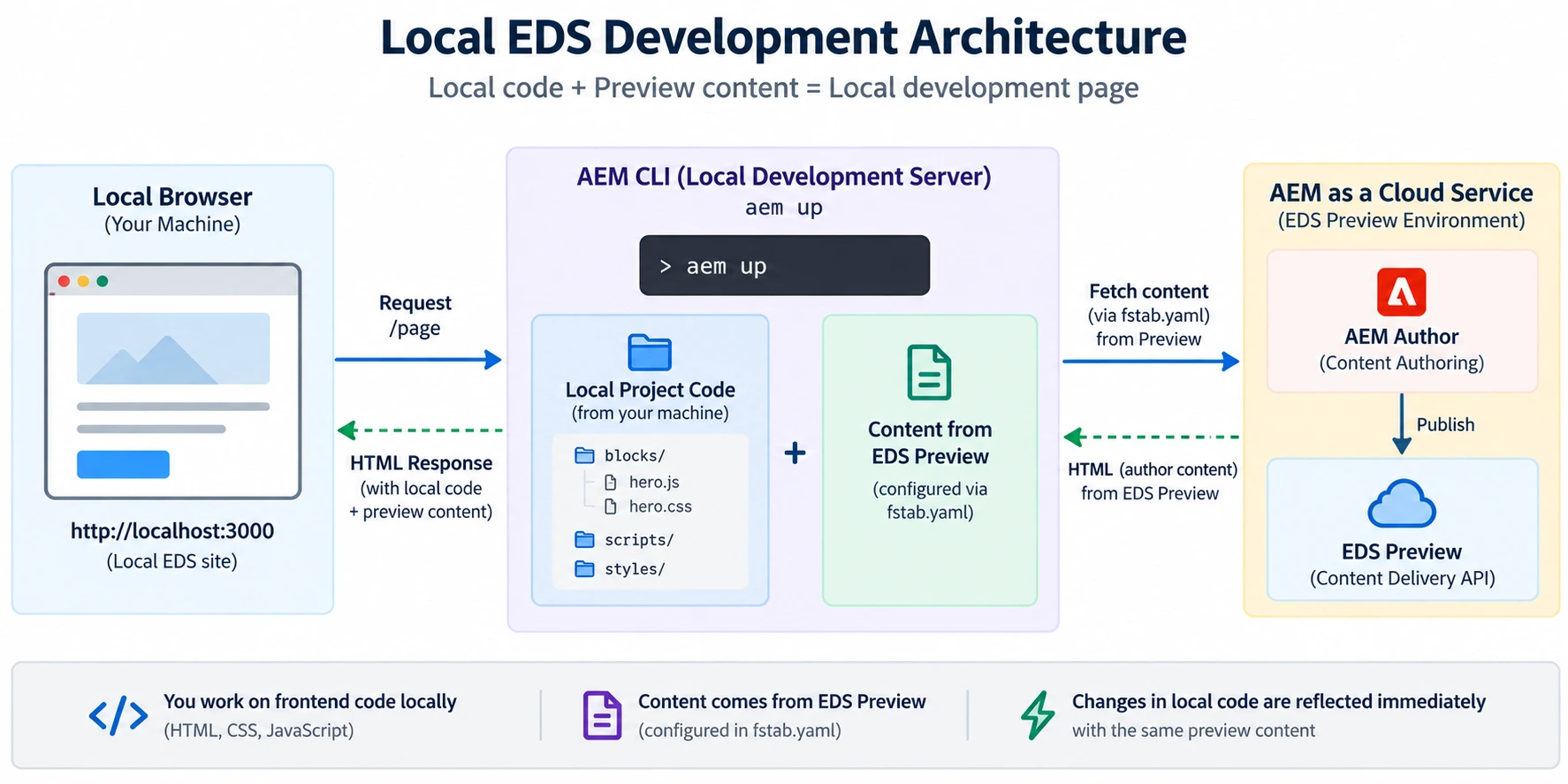Click the AEM Author label
This screenshot has height=784, width=1568.
coord(1401,337)
